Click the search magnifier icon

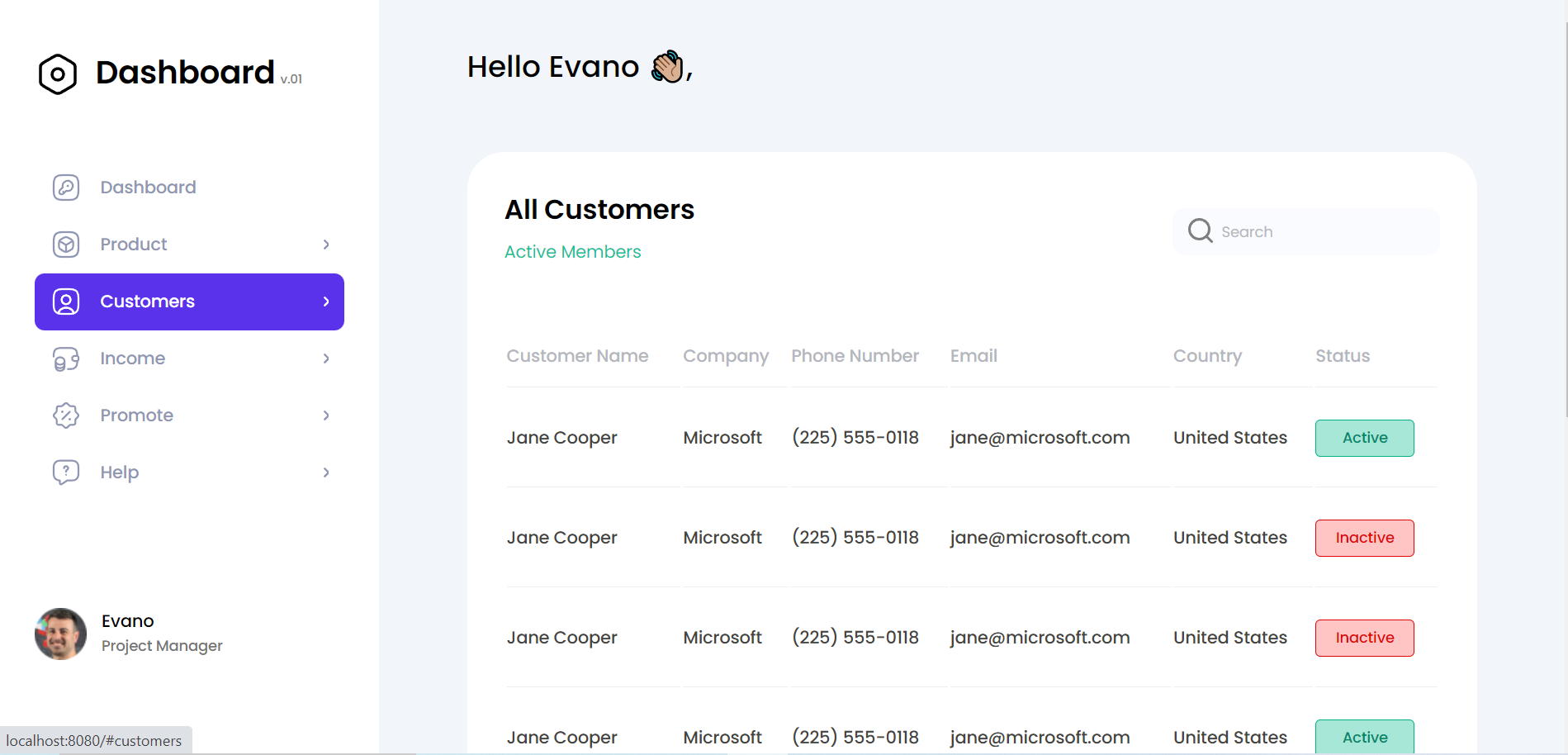(x=1199, y=230)
